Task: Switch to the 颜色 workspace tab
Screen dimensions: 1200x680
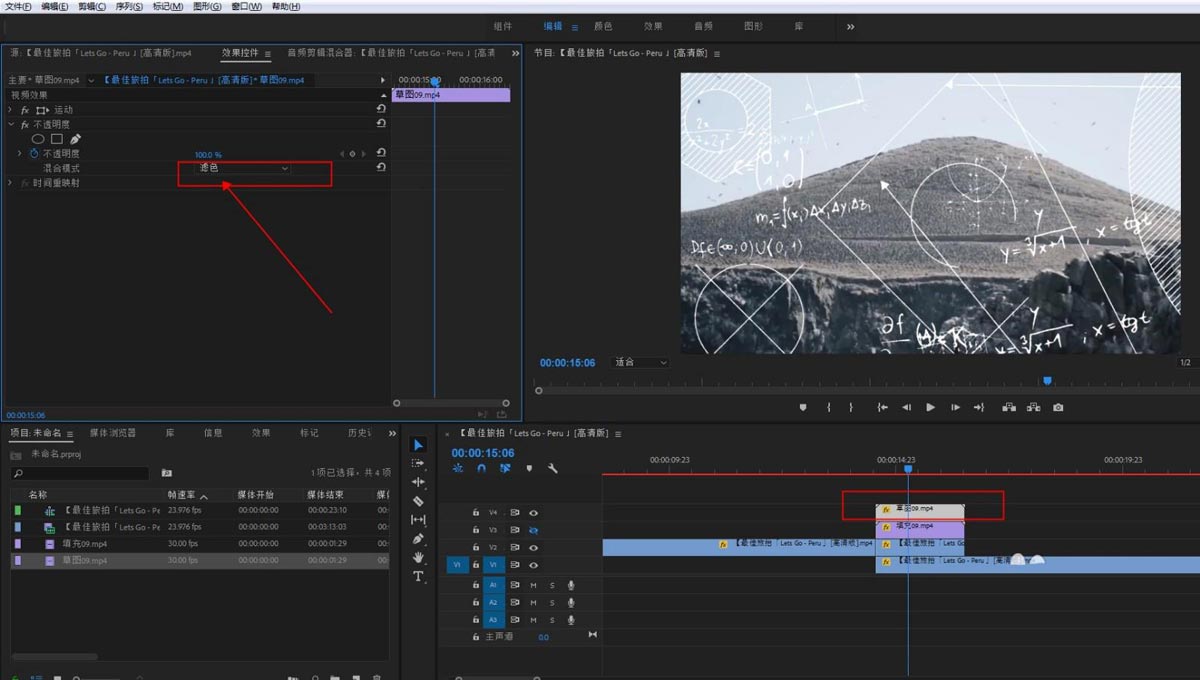Action: click(x=603, y=26)
